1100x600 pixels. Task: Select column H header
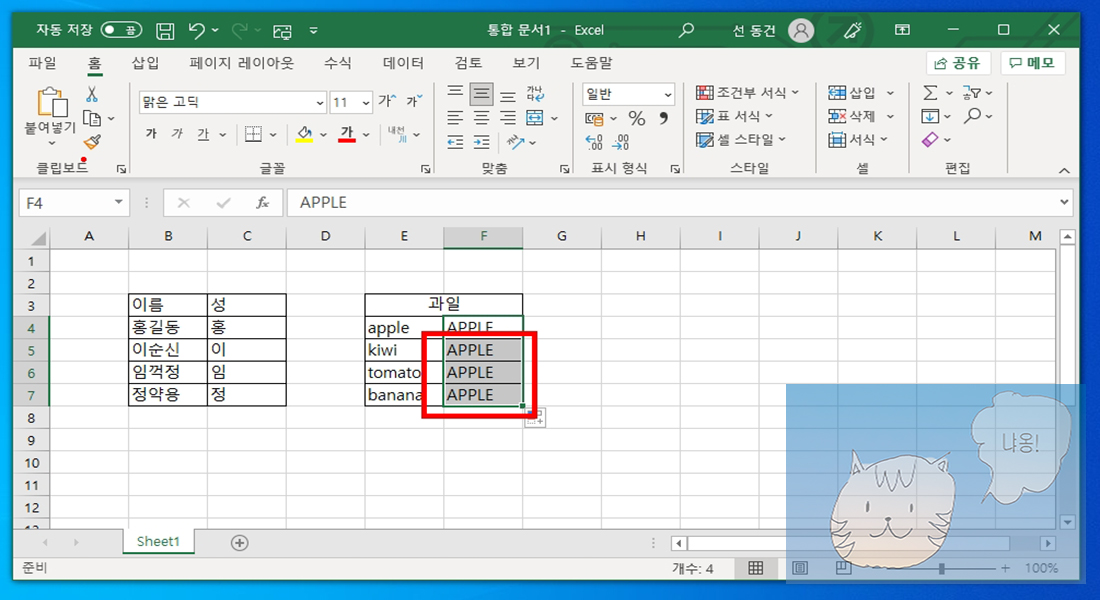[640, 237]
